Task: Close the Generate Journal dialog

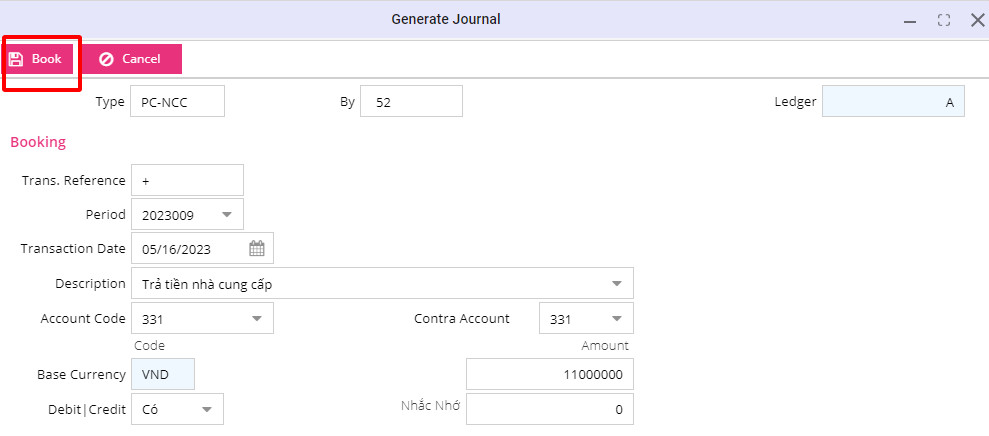Action: [977, 19]
